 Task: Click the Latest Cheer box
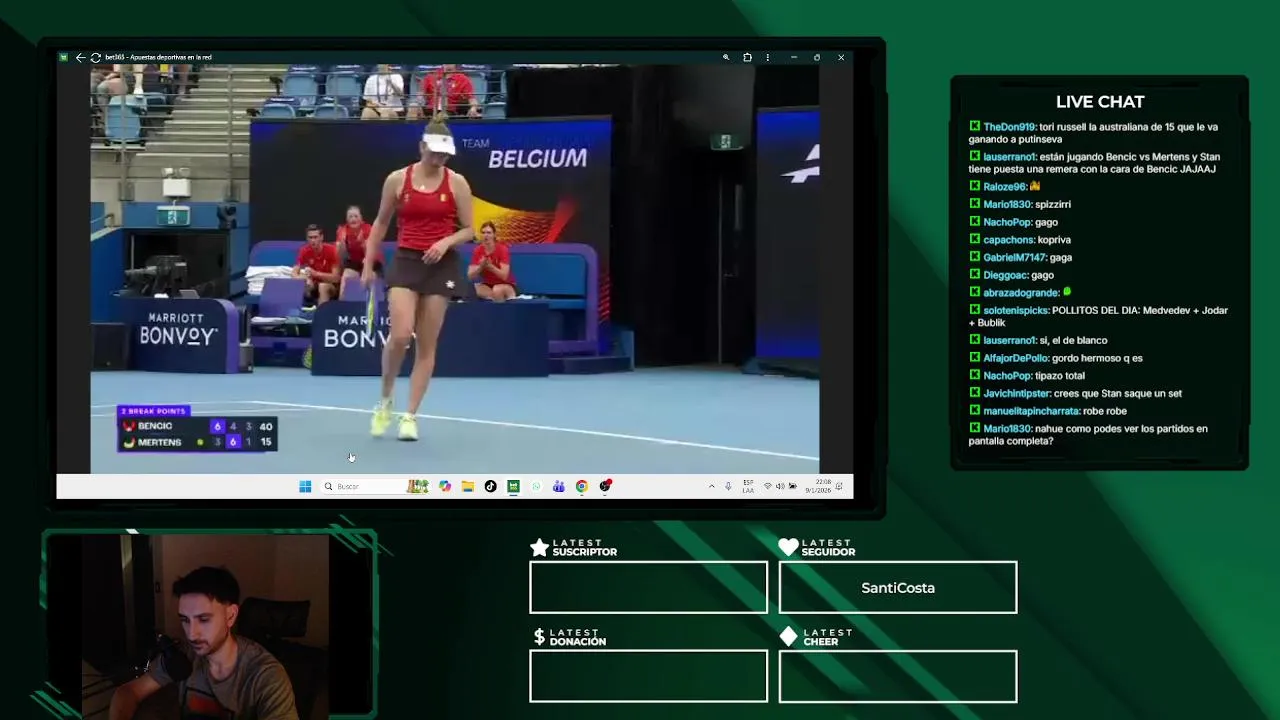point(898,676)
